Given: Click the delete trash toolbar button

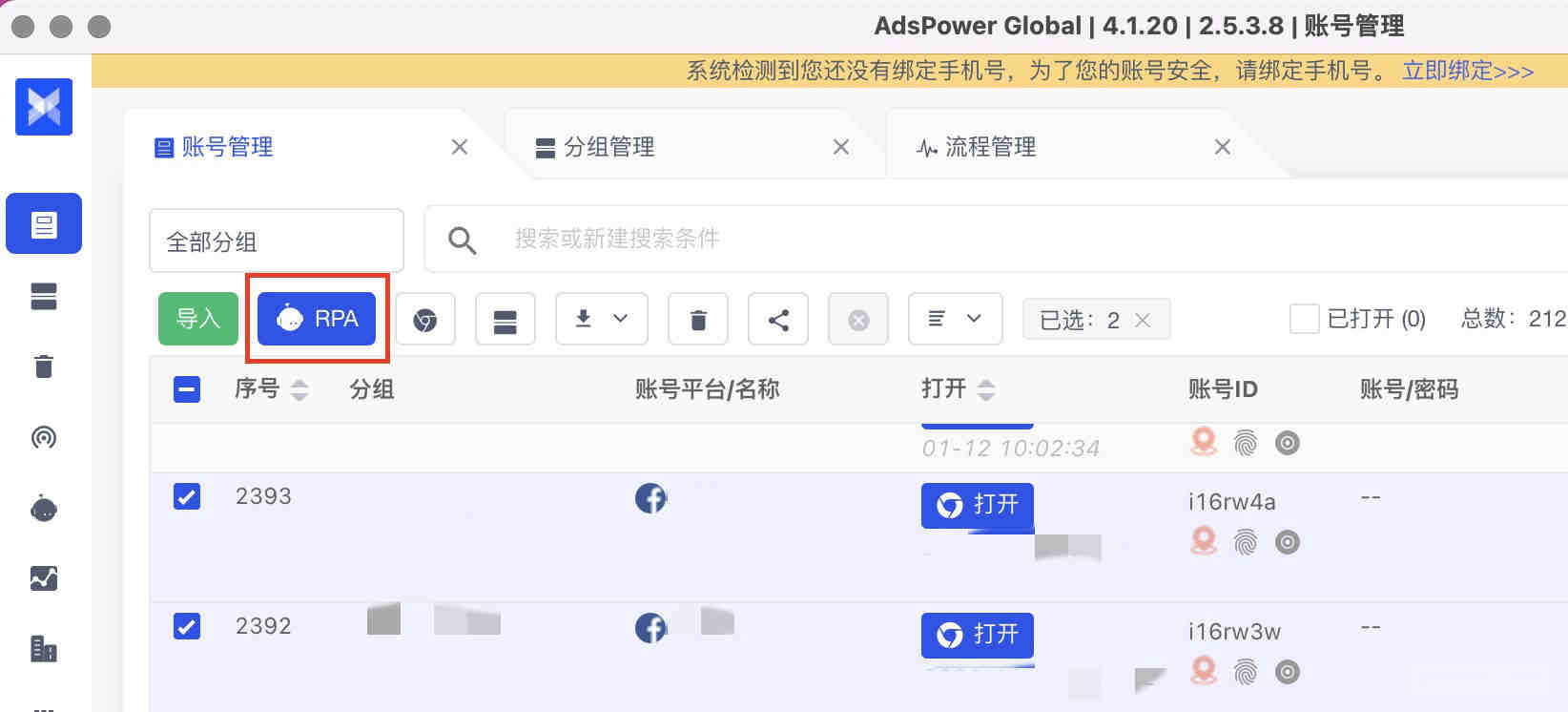Looking at the screenshot, I should pyautogui.click(x=698, y=320).
